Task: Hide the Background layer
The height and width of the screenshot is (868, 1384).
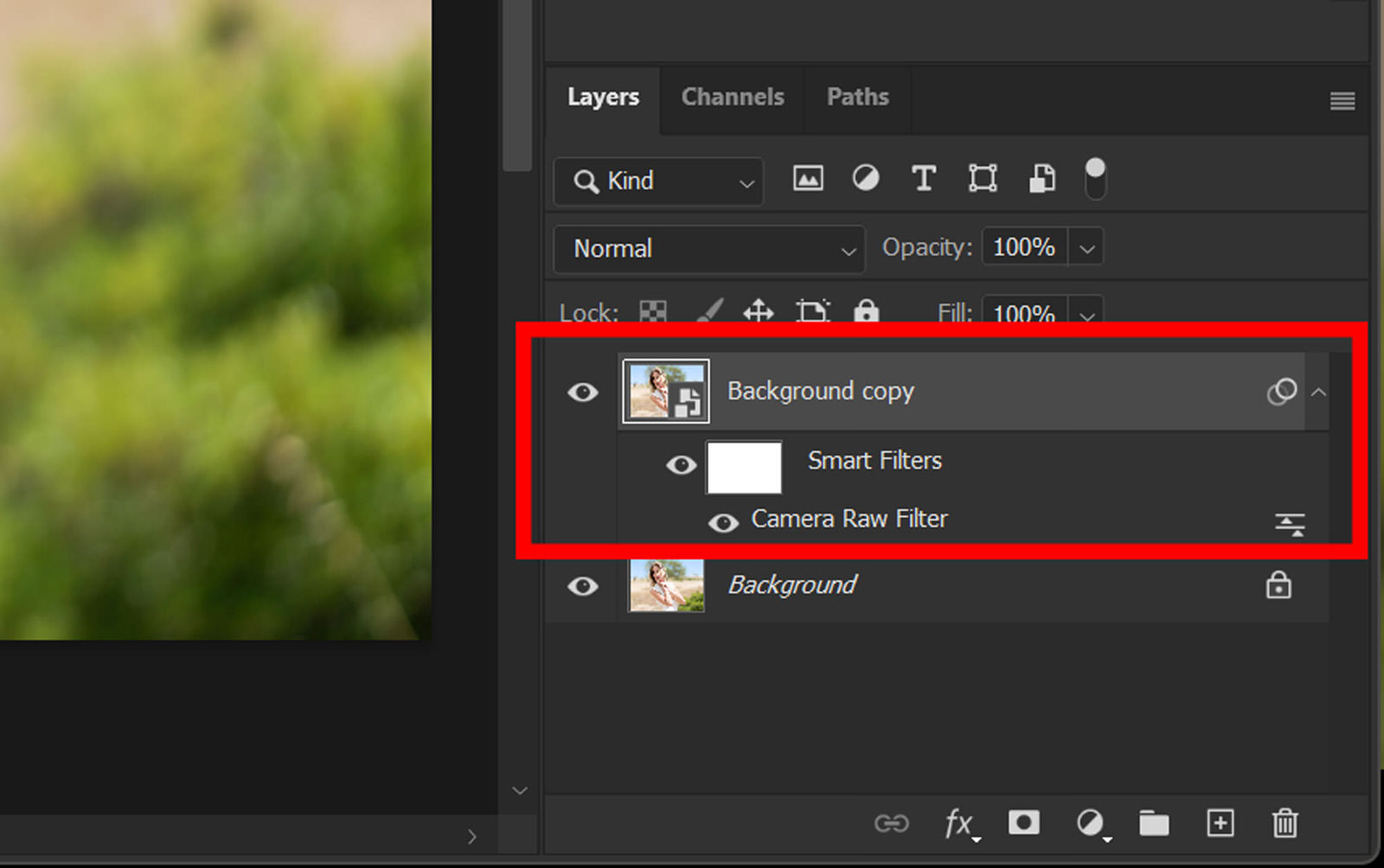Action: pos(582,587)
